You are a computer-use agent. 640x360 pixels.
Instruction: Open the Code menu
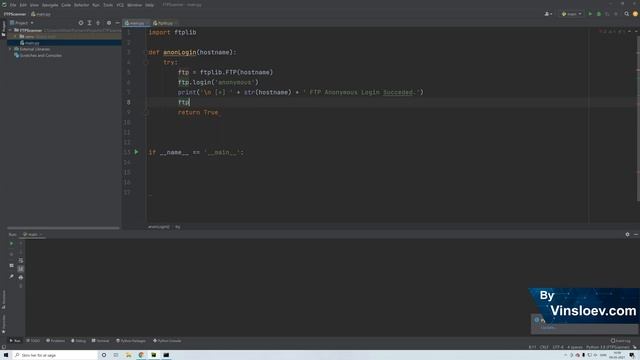point(66,5)
